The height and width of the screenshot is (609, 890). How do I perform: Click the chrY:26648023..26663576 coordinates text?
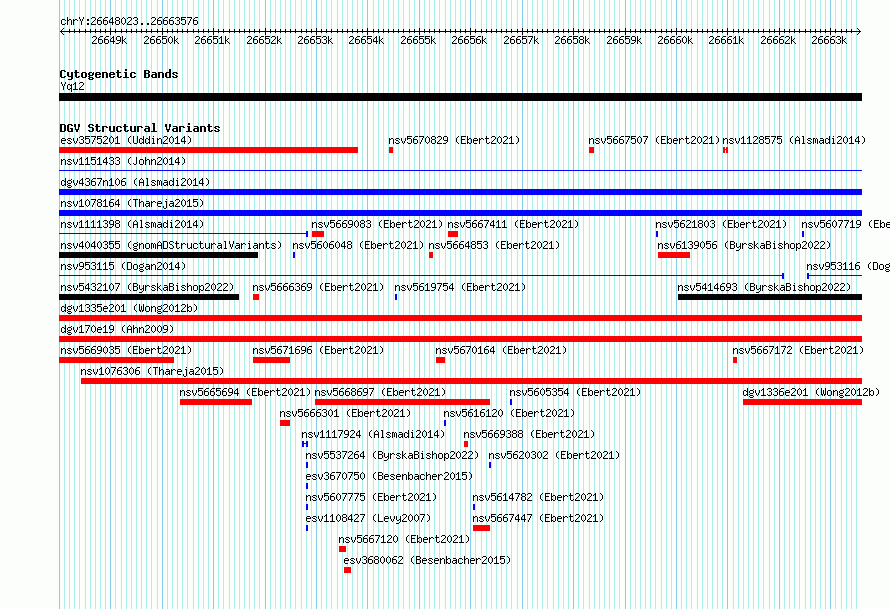coord(129,22)
